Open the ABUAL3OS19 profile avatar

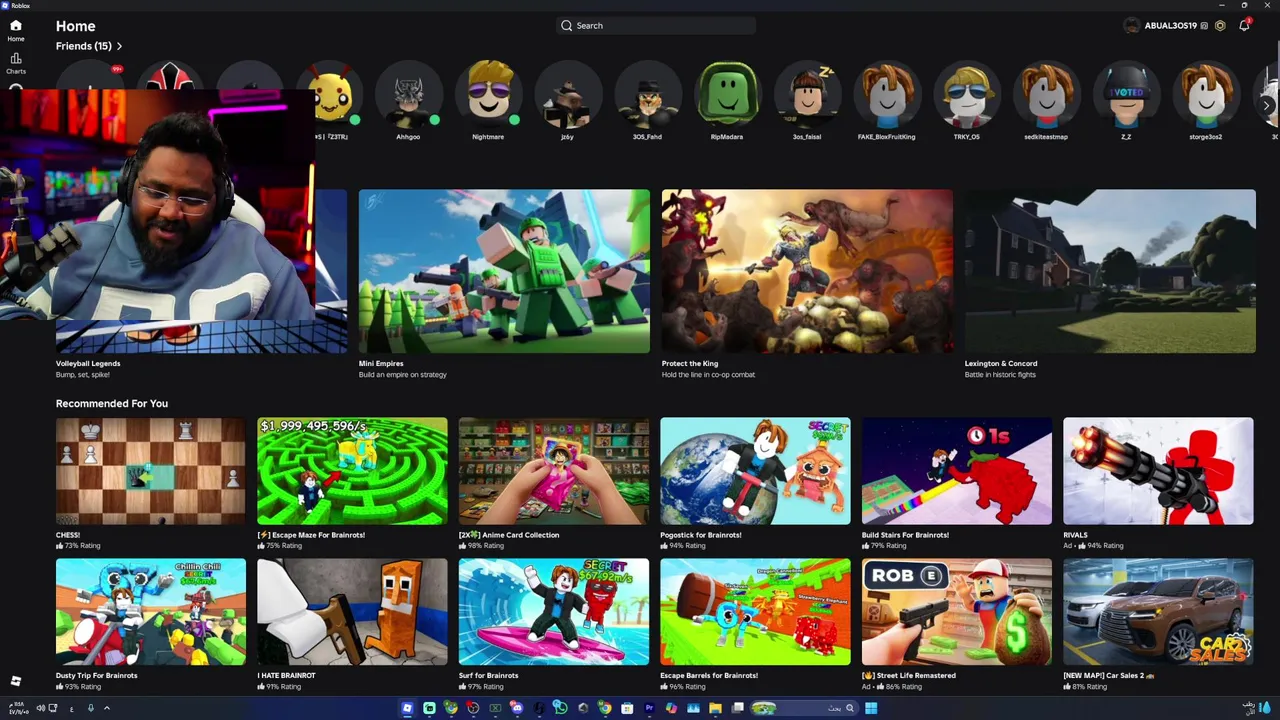pos(1132,26)
